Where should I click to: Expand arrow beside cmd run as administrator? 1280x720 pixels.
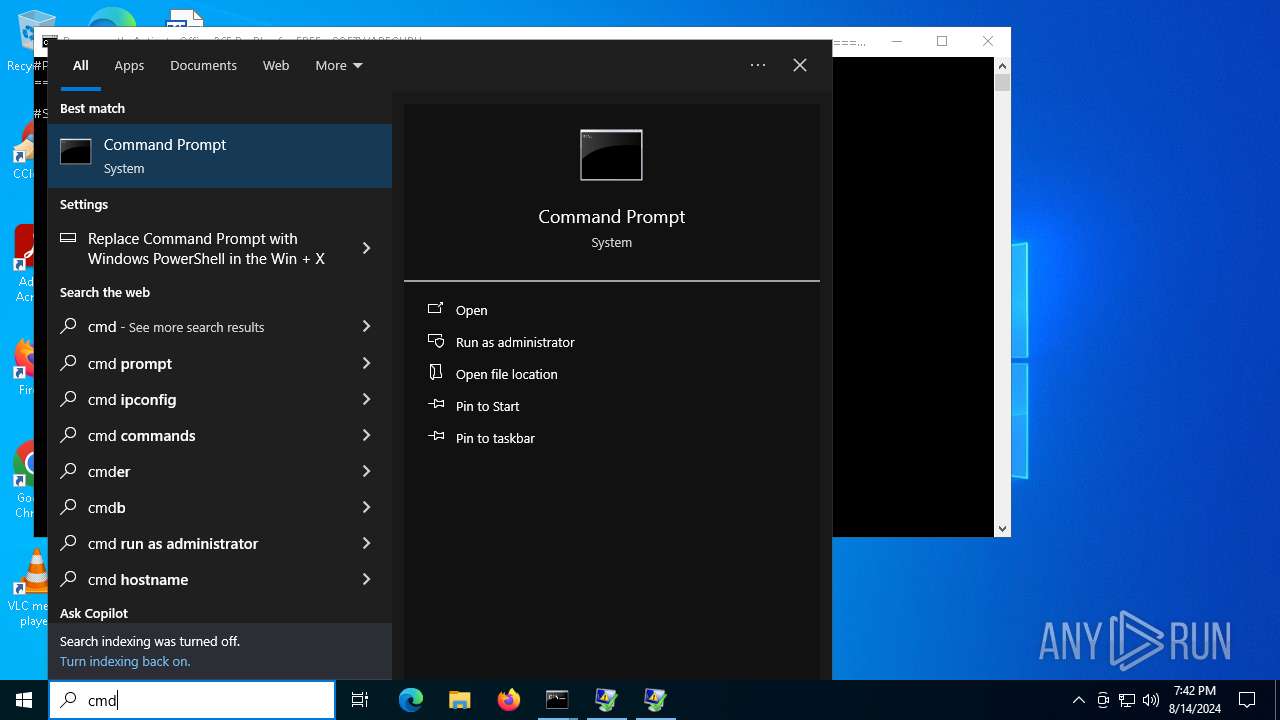tap(366, 543)
